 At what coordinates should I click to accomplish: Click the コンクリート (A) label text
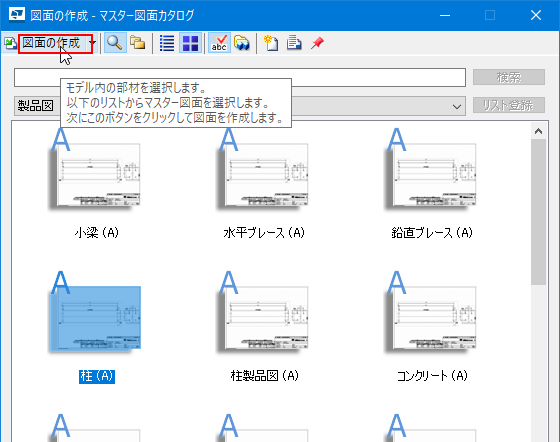tap(432, 376)
